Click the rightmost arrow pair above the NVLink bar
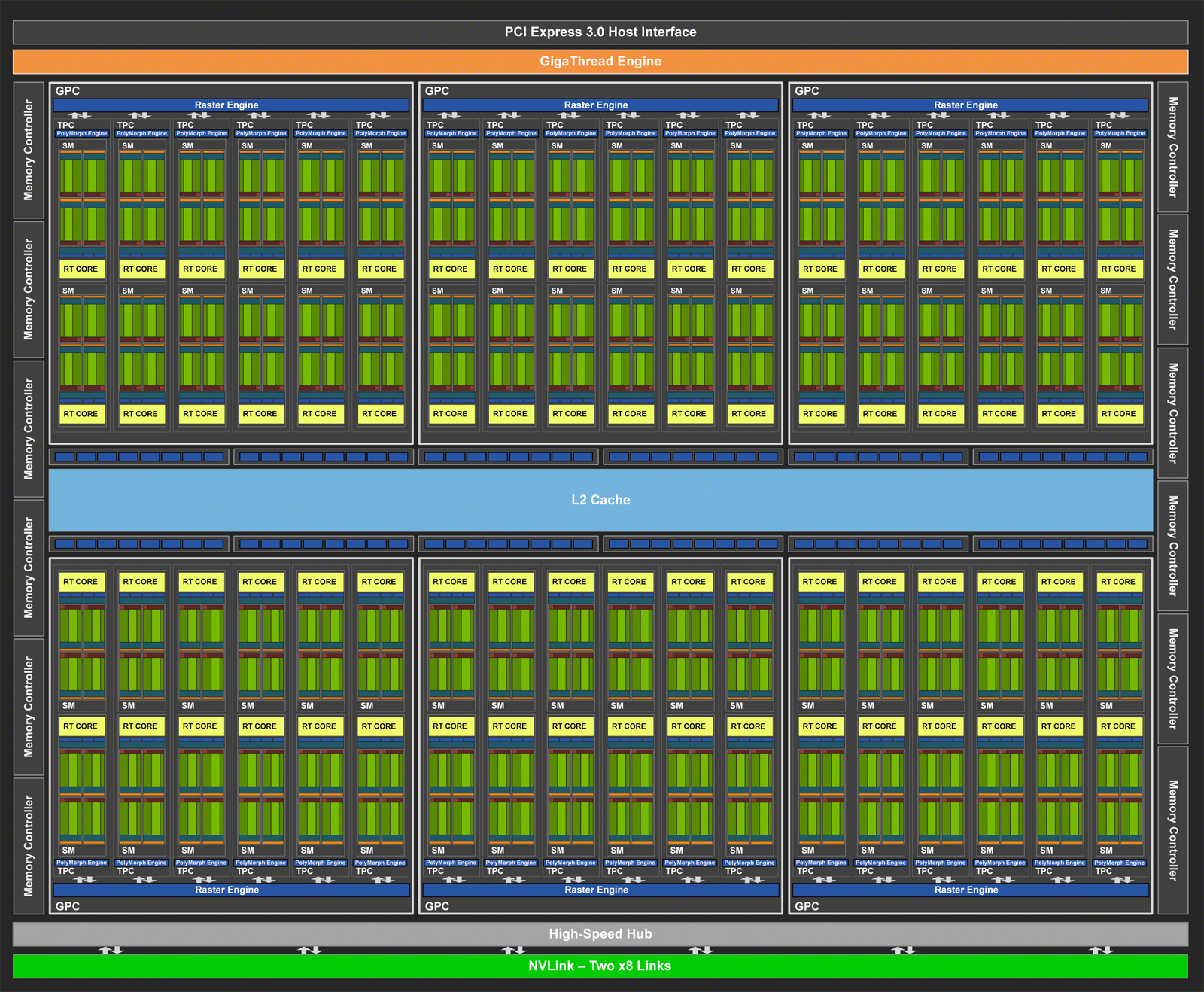 pos(1102,950)
